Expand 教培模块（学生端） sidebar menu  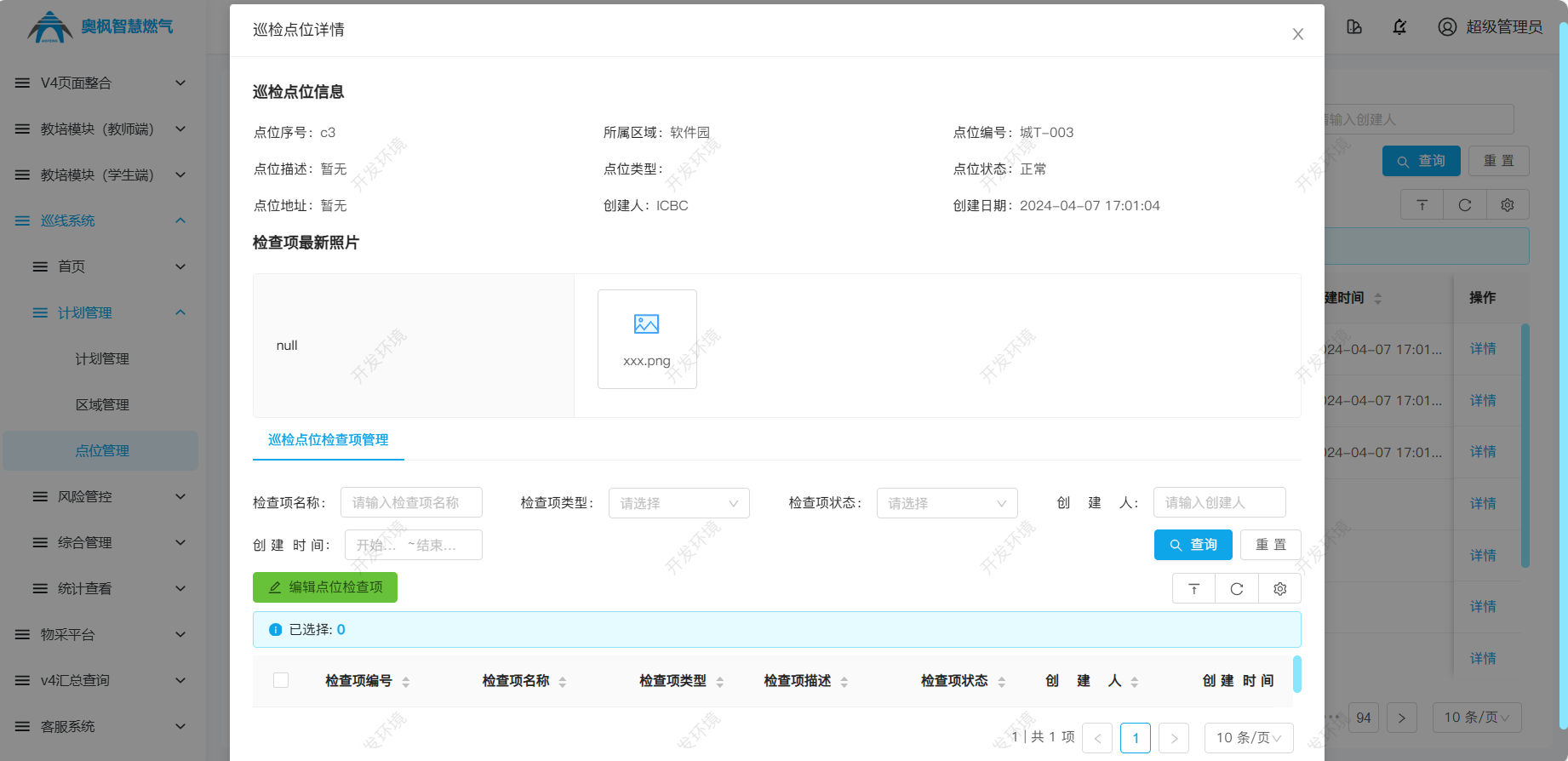click(100, 175)
